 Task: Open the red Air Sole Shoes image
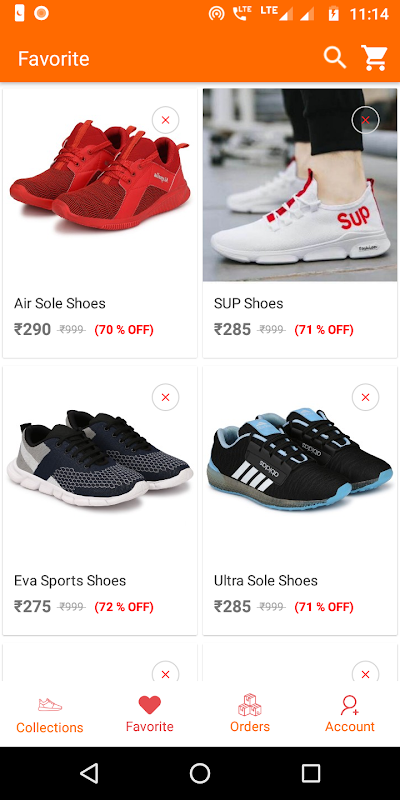point(100,176)
